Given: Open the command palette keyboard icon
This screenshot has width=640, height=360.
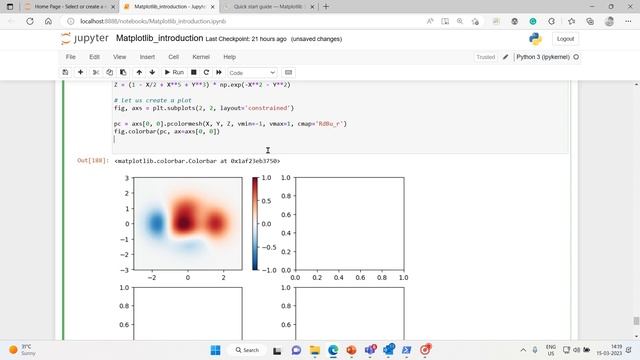Looking at the screenshot, I should tap(289, 72).
